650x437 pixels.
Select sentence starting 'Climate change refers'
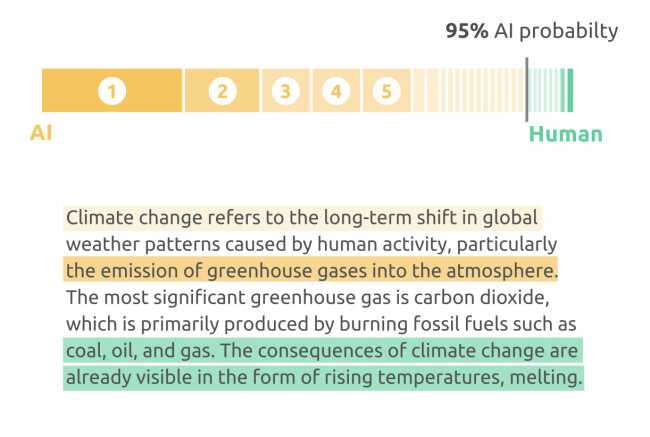(x=302, y=218)
